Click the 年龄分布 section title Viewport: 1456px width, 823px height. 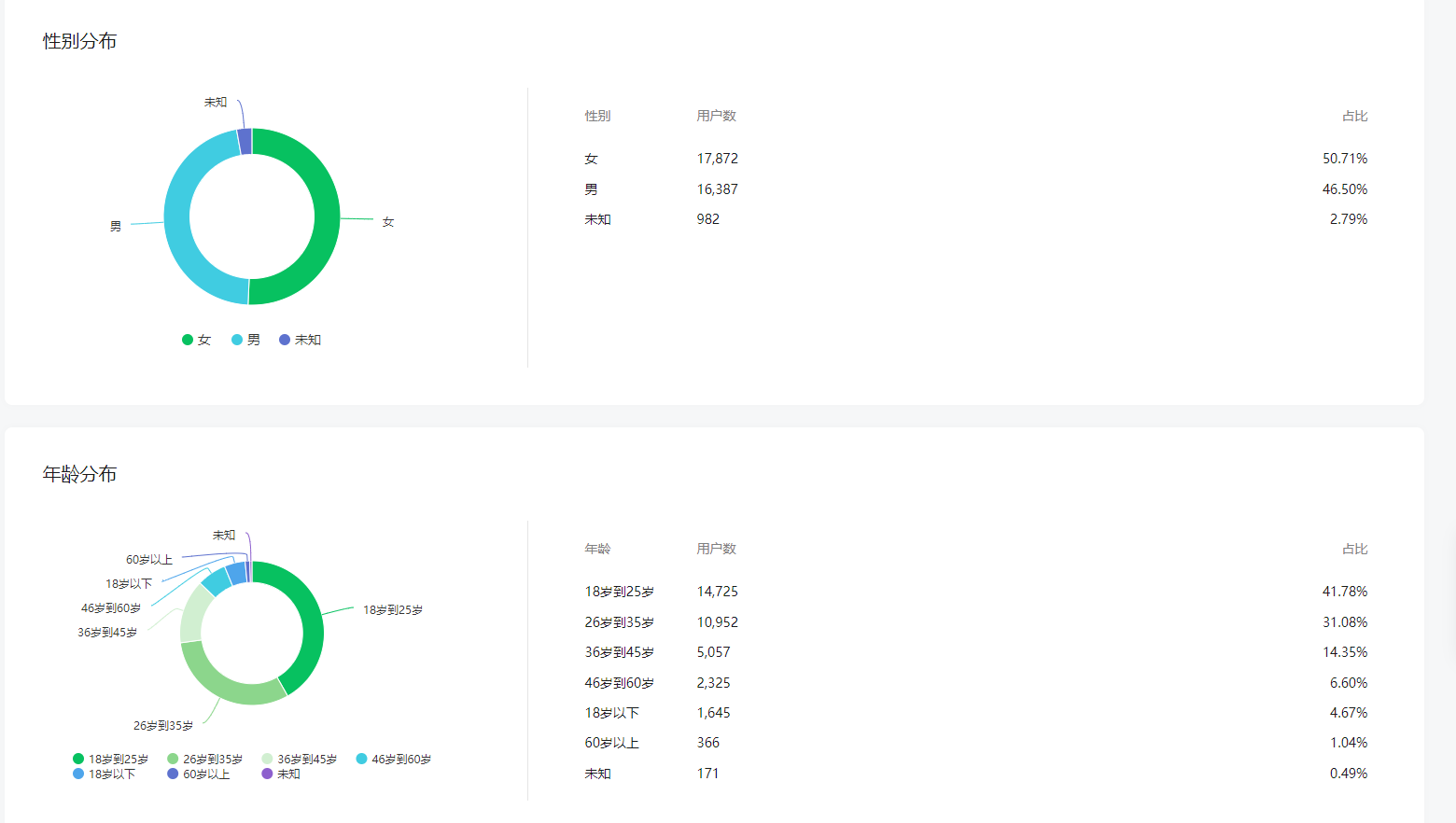[x=80, y=474]
